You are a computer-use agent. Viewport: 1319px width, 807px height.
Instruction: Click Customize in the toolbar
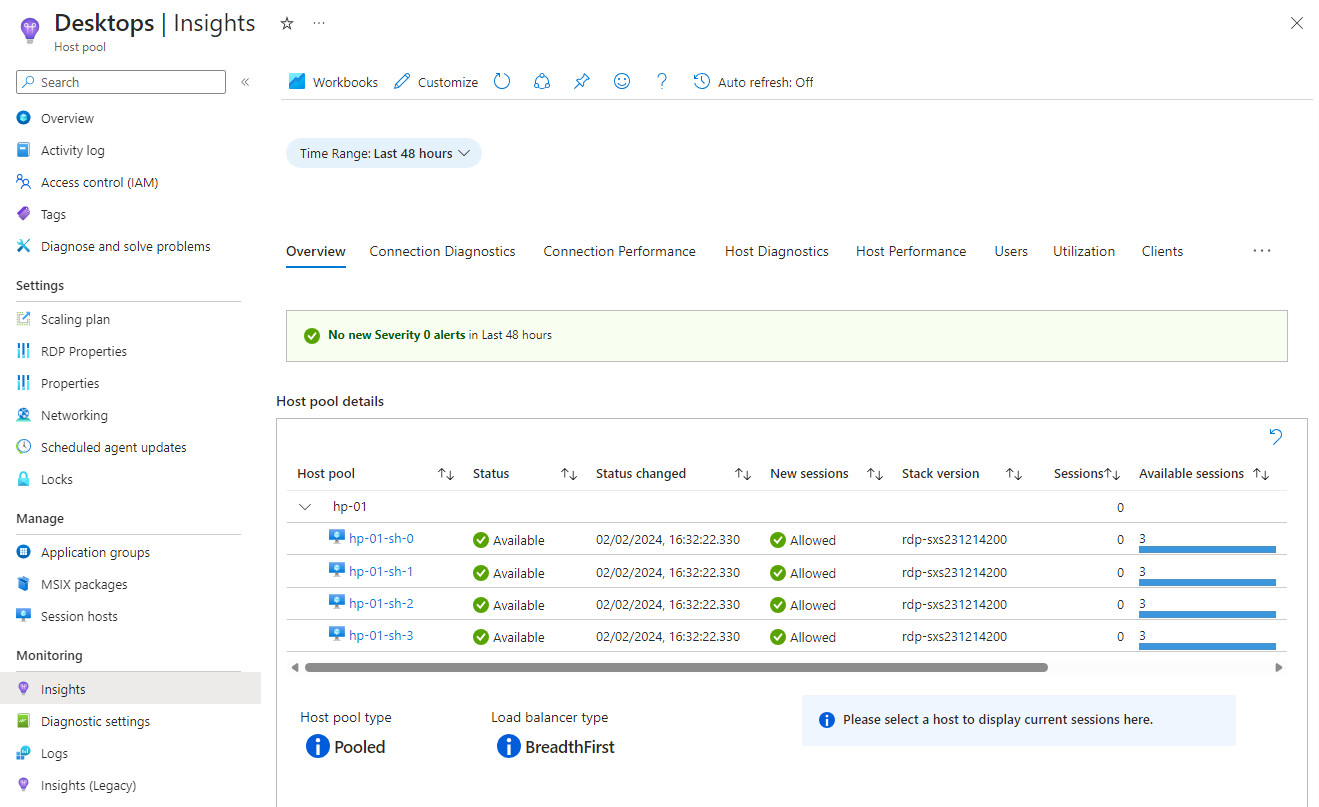(x=436, y=82)
